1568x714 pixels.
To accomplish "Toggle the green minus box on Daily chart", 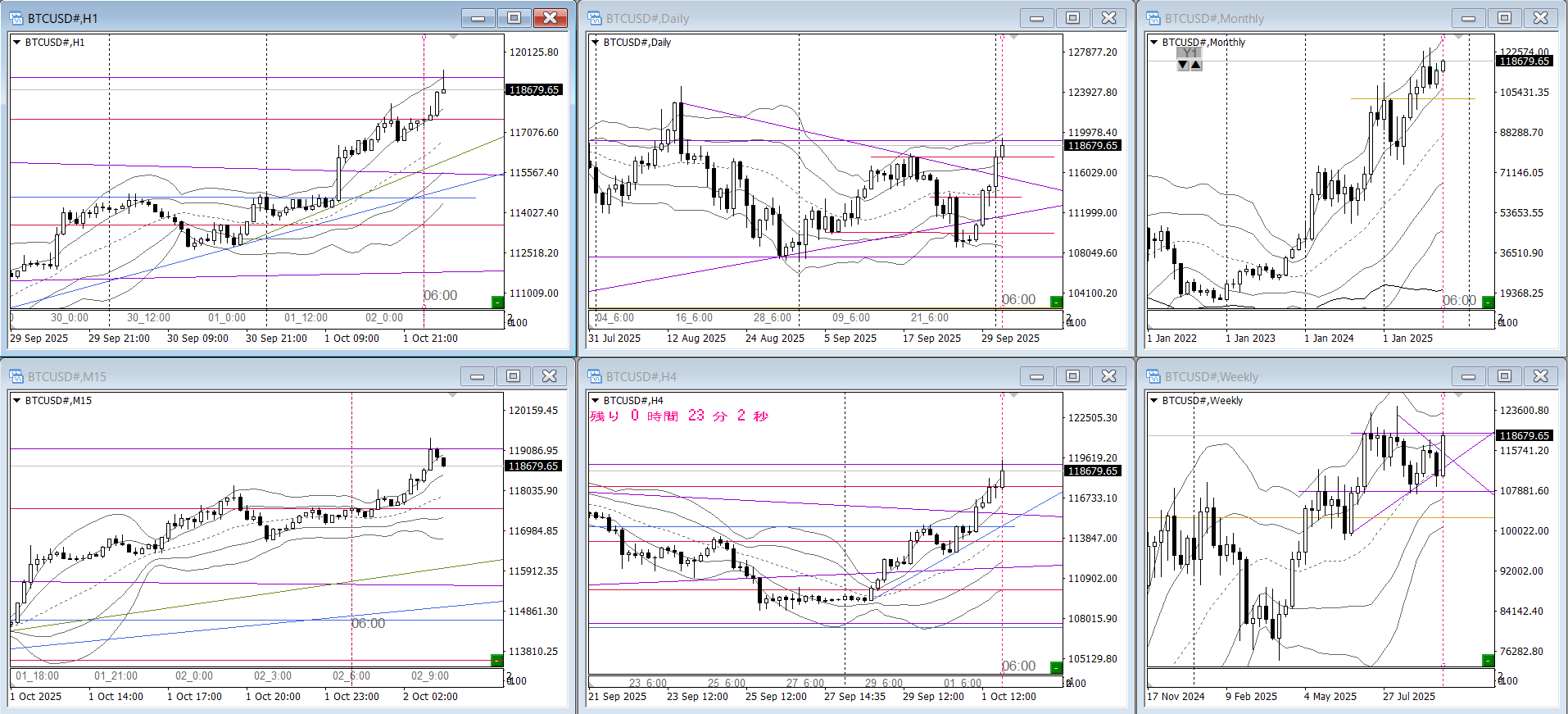I will pyautogui.click(x=1055, y=302).
